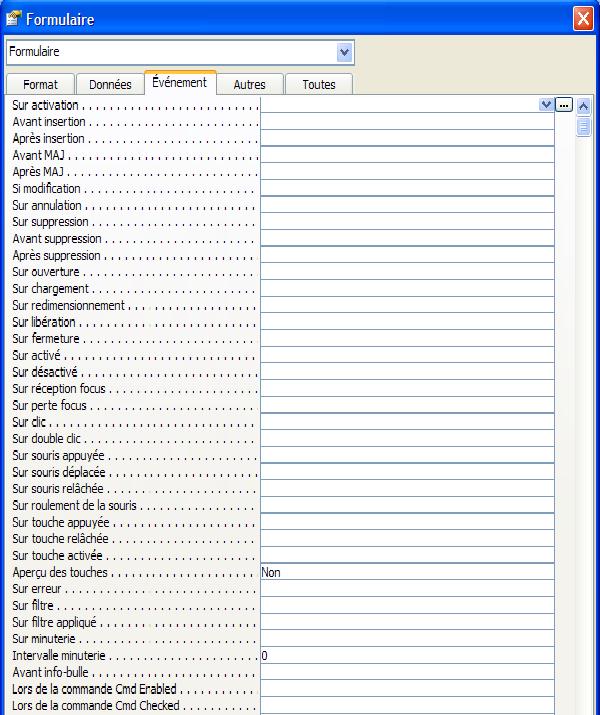Image resolution: width=600 pixels, height=715 pixels.
Task: Select the Sur erreur property field
Action: [407, 589]
